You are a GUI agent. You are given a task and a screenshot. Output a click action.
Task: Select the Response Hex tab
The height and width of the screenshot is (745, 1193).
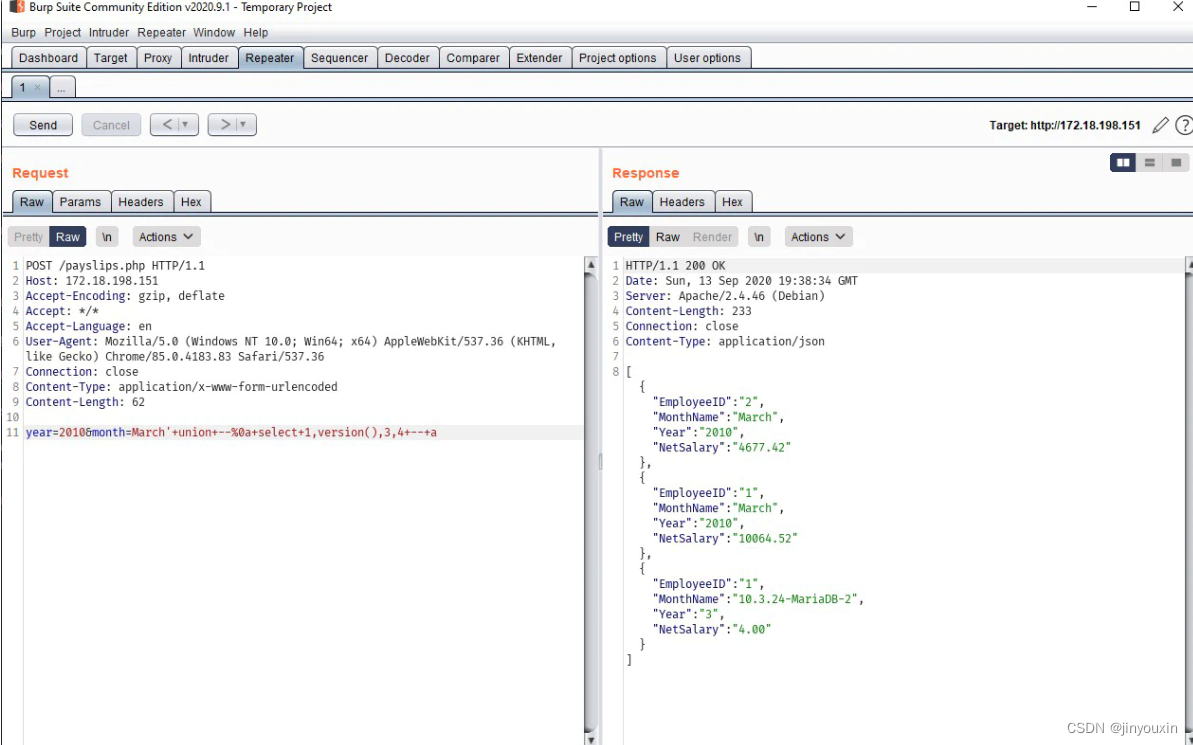[733, 202]
